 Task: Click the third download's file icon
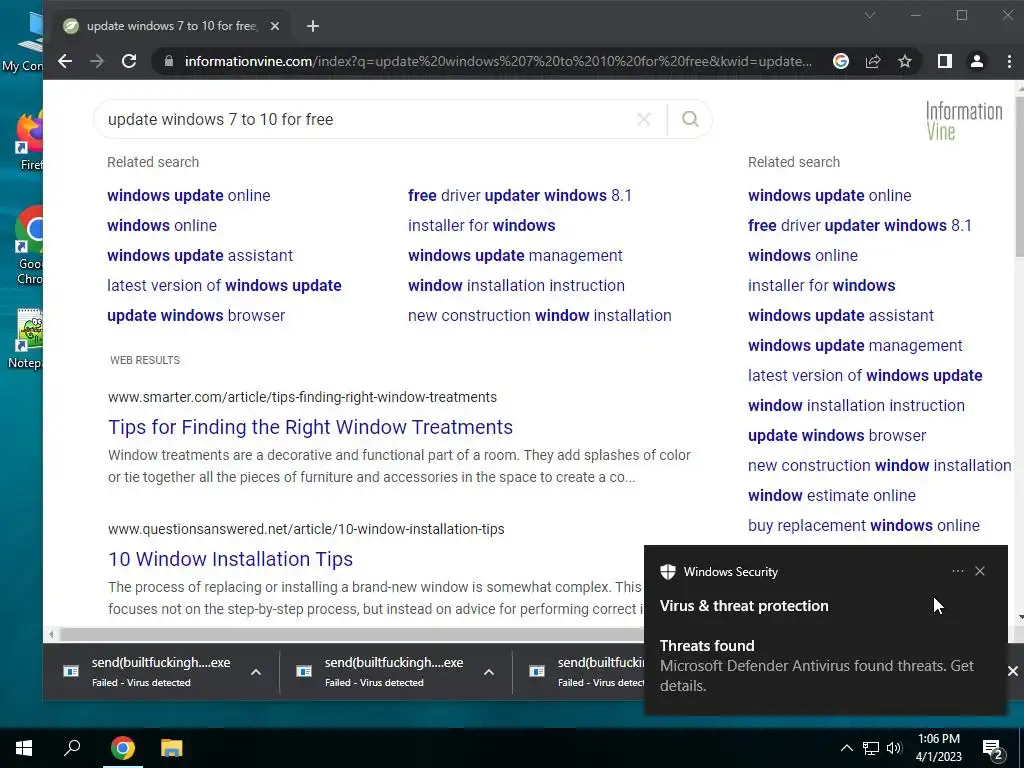tap(537, 672)
